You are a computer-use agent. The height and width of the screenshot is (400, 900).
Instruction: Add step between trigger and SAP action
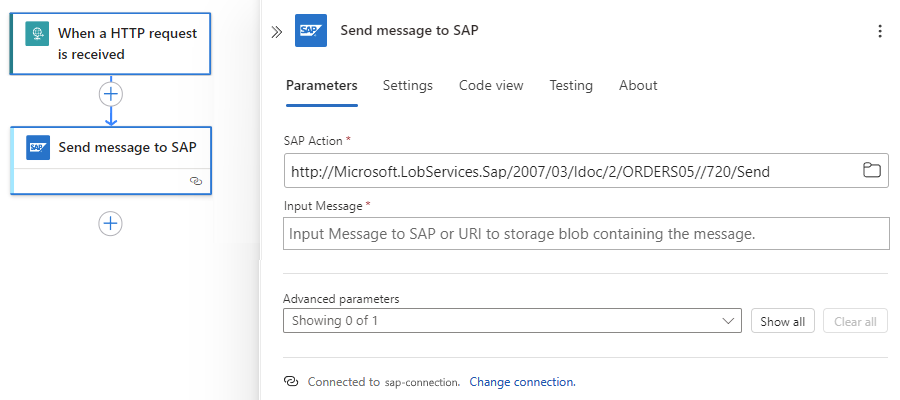pos(110,94)
